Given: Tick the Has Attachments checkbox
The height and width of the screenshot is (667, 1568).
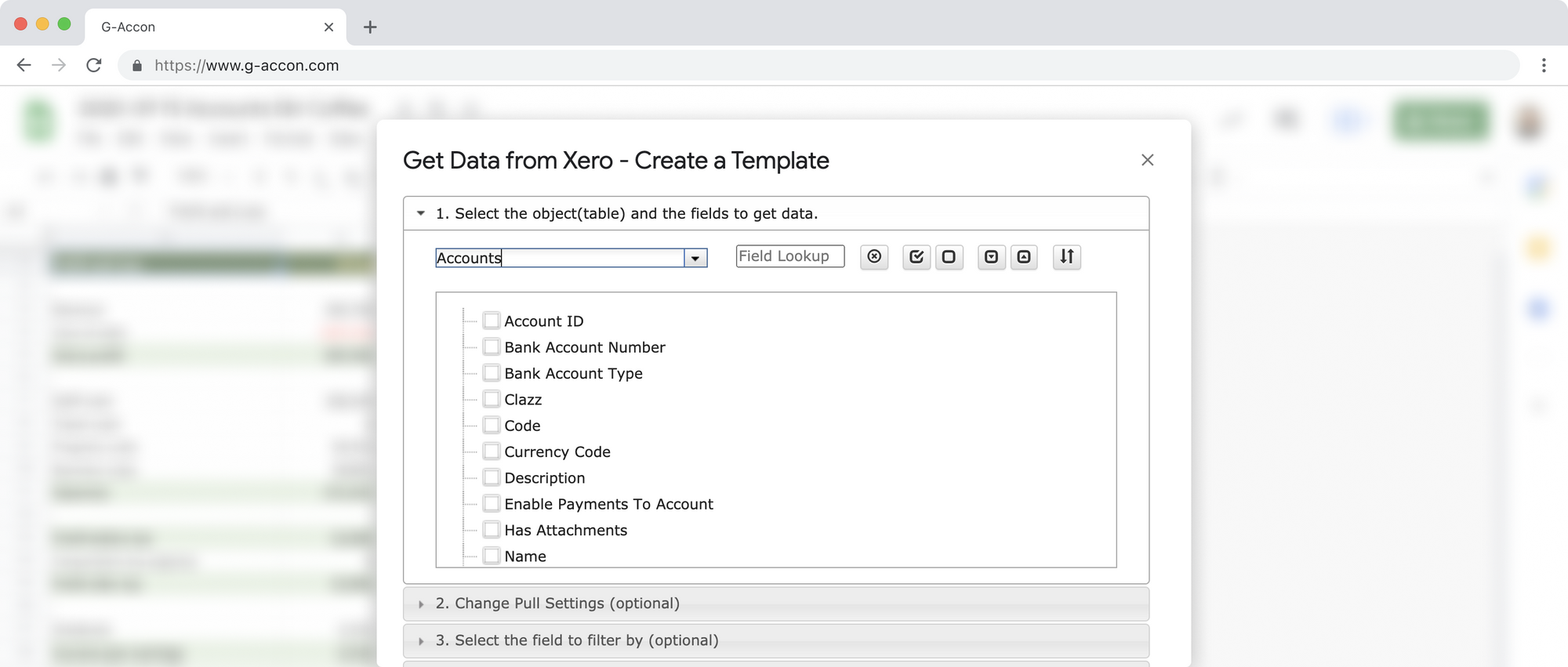Looking at the screenshot, I should 492,530.
